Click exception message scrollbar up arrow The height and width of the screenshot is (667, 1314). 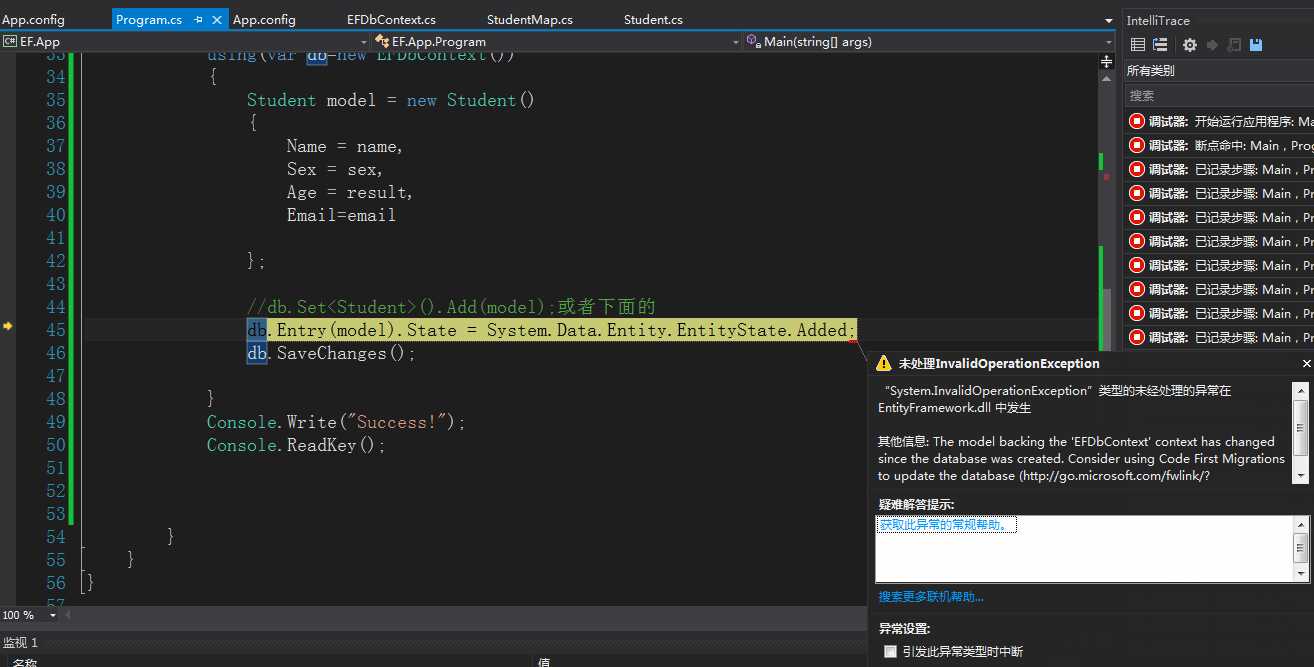[1301, 392]
